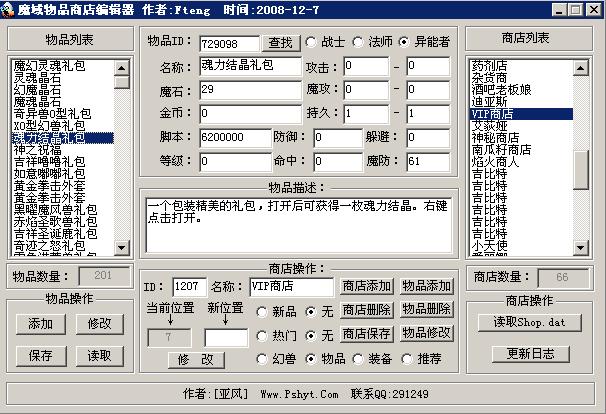Select the 装备 category radio button
Screen dimensions: 606x414
coord(359,359)
